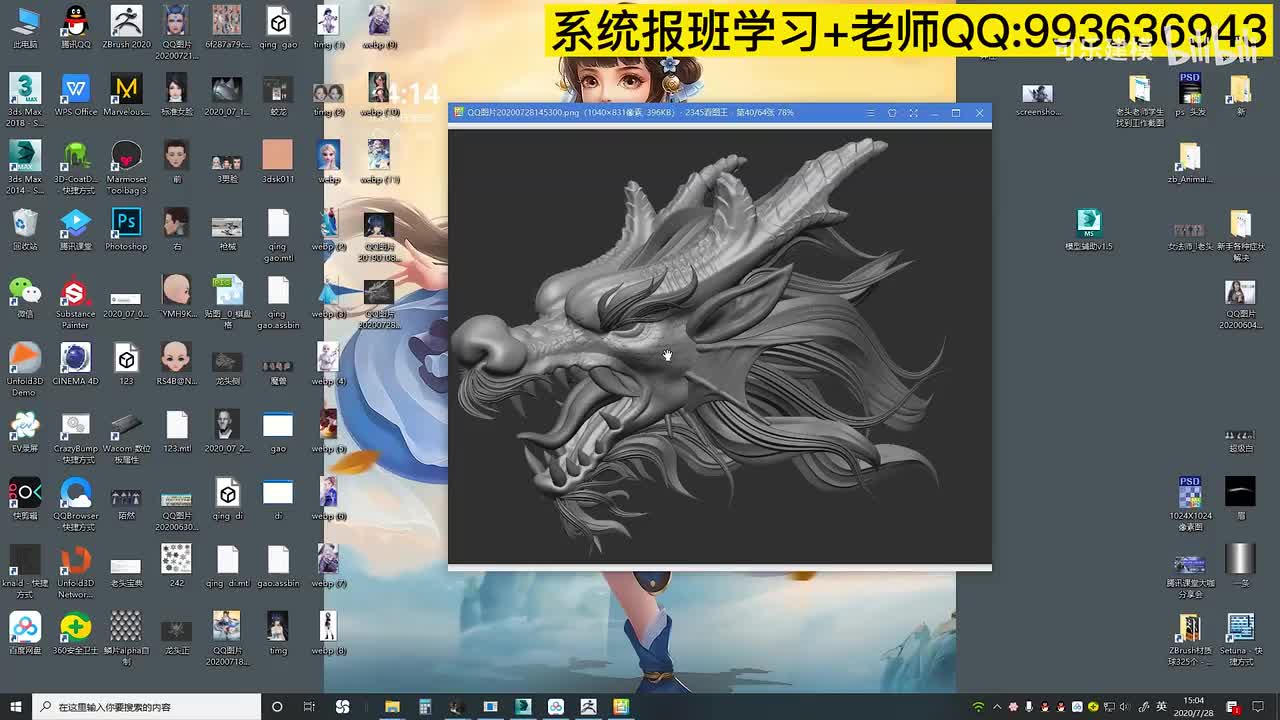Select the ps_头发 PSD file
Screen dimensions: 1280x720
coord(1189,95)
